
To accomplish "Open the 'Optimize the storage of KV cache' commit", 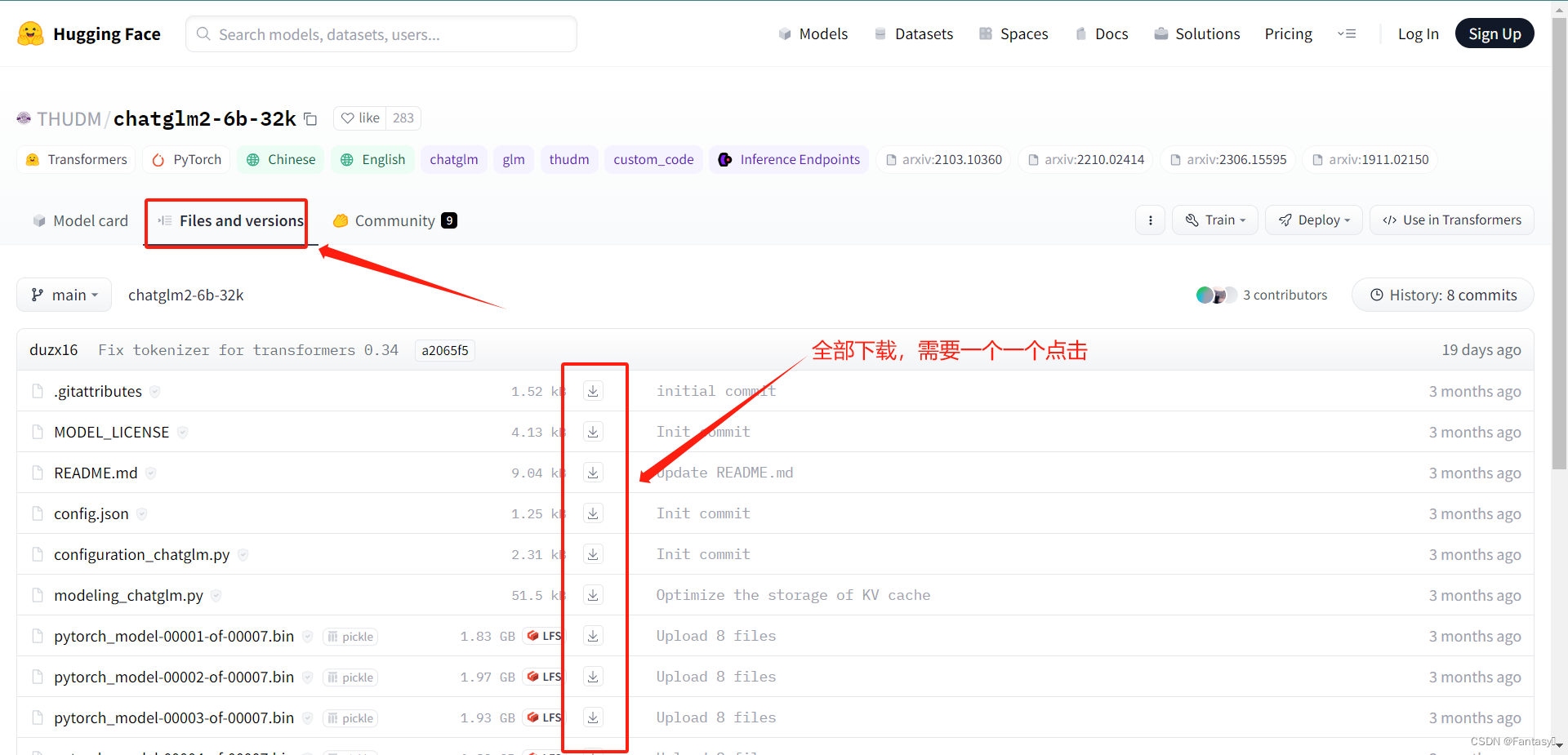I will [793, 595].
